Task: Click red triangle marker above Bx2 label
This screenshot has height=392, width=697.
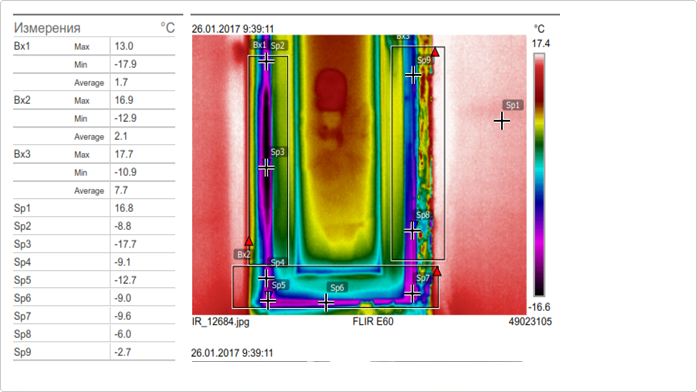Action: [249, 241]
